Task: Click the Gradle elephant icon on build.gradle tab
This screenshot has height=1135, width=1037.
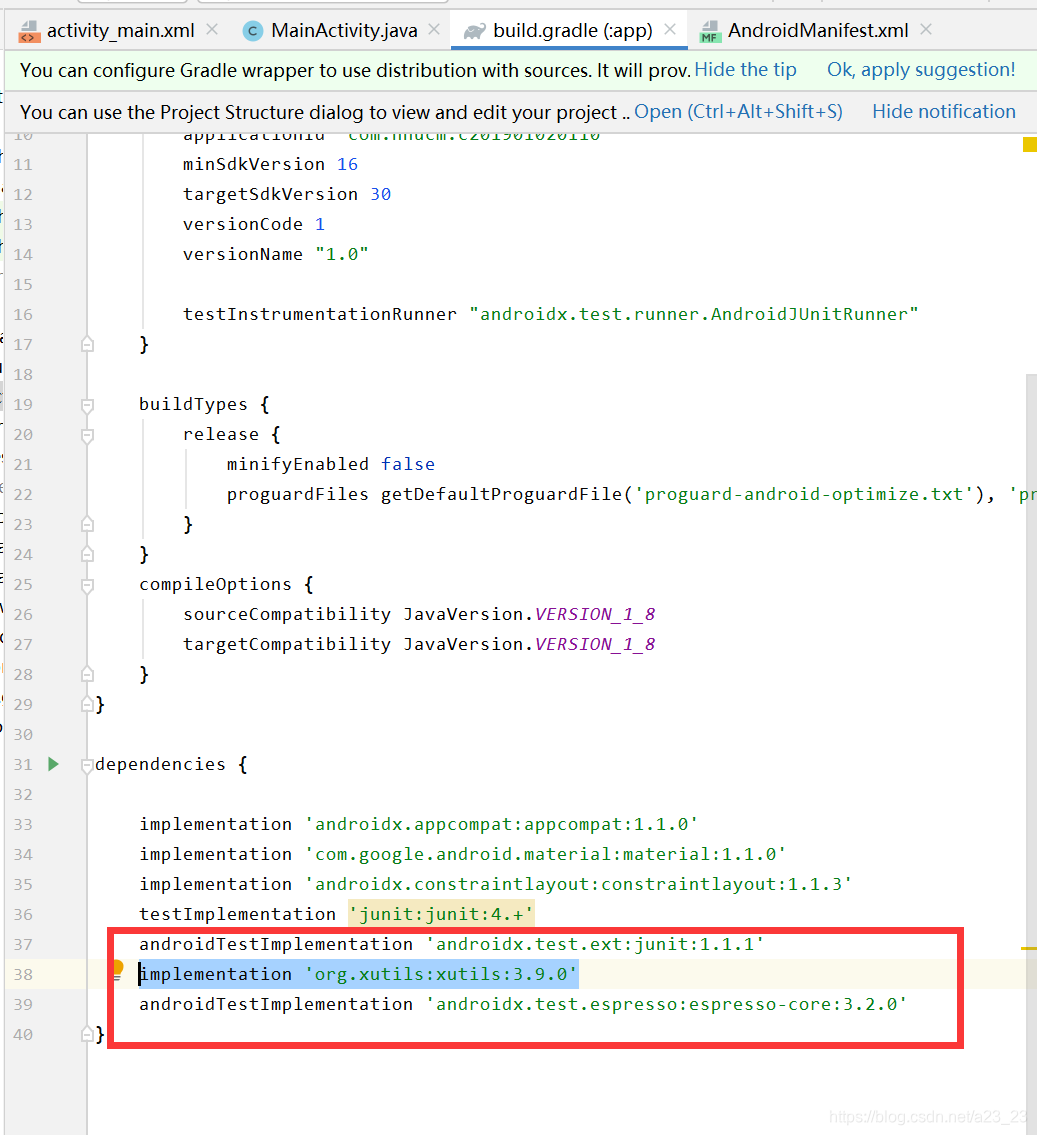Action: tap(475, 31)
